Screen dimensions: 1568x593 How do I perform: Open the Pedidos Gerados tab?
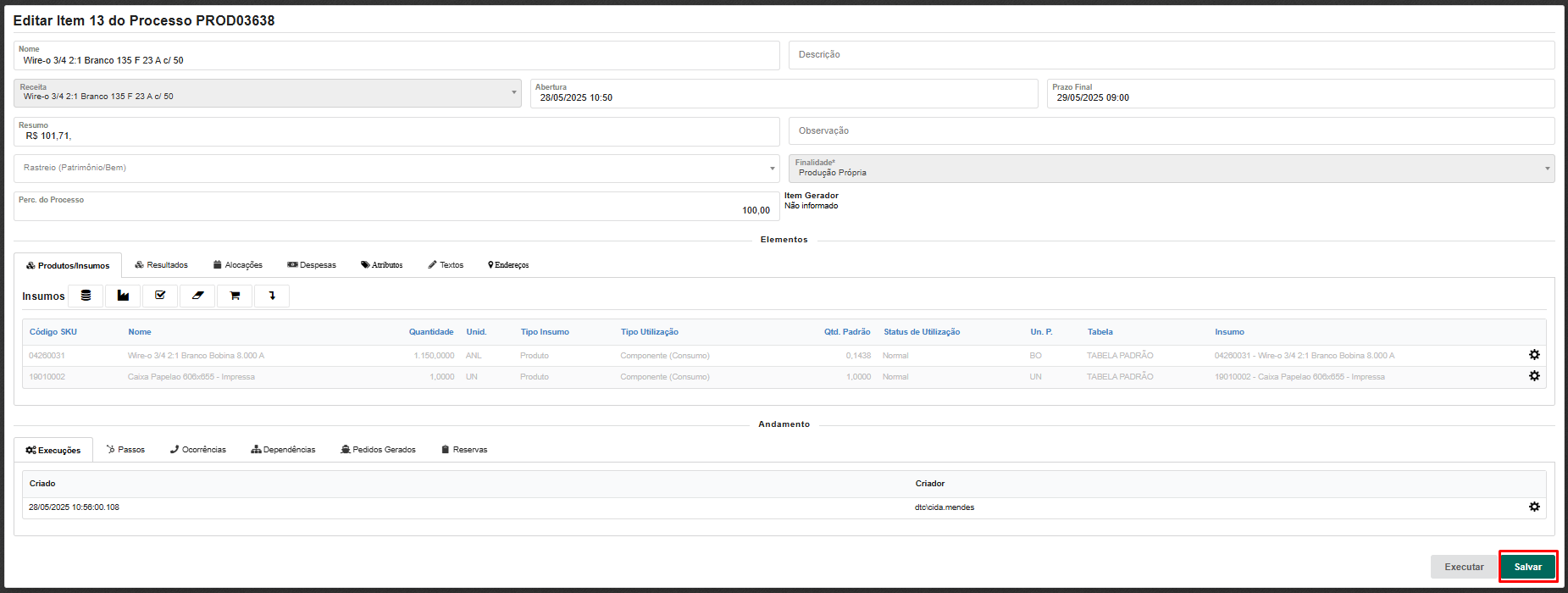pyautogui.click(x=378, y=450)
